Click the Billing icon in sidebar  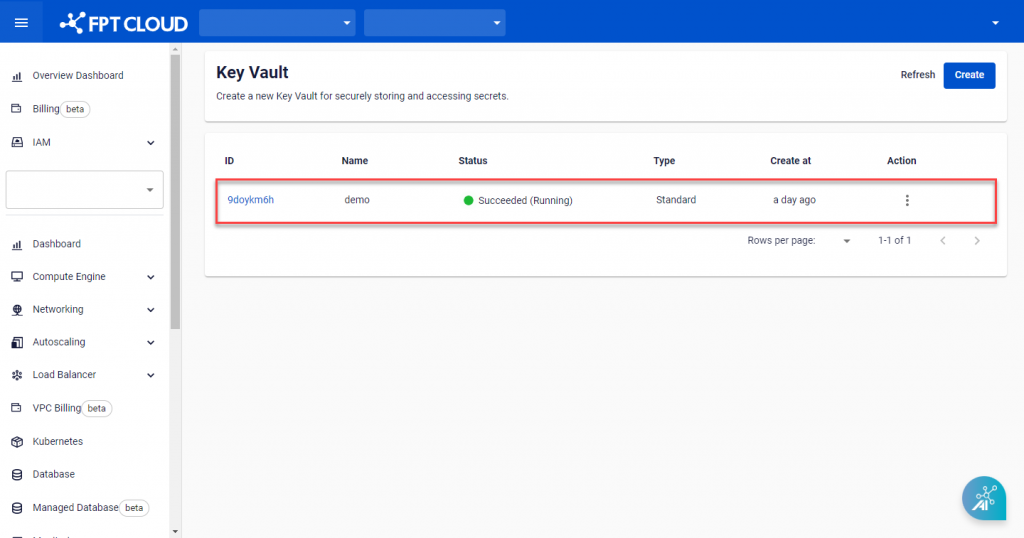tap(16, 109)
